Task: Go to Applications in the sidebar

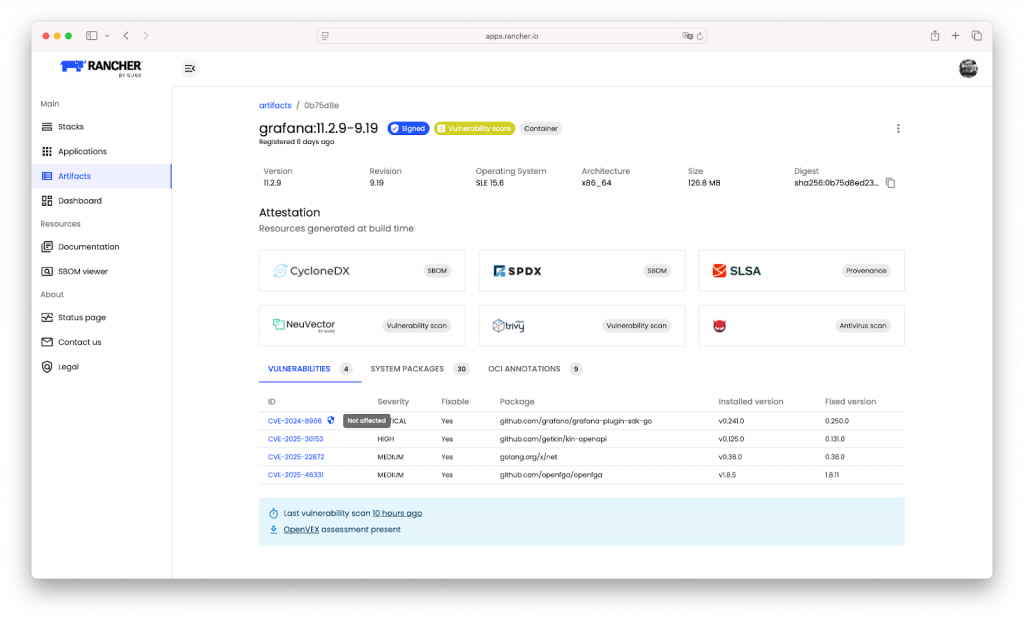Action: 82,152
